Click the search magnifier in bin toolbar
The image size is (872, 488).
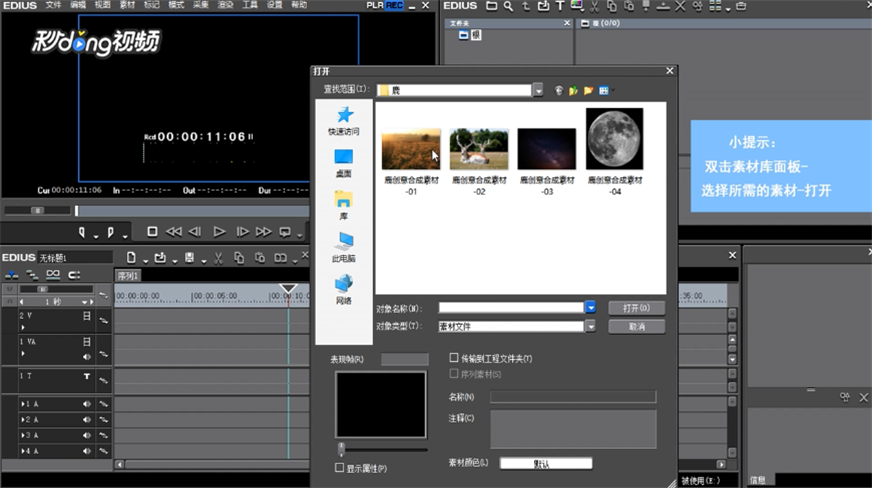tap(508, 6)
